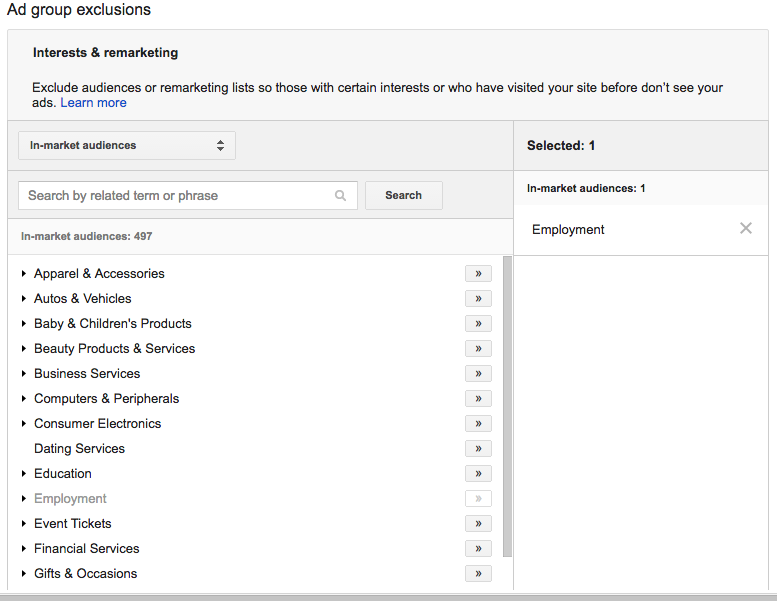
Task: Remove Employment from the selected list
Action: tap(745, 229)
